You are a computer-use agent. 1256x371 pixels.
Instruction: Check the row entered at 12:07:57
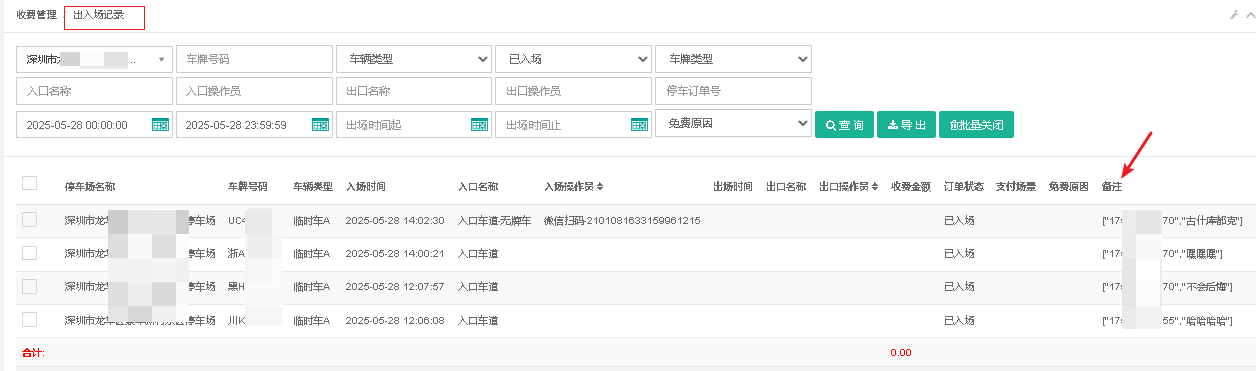click(29, 286)
